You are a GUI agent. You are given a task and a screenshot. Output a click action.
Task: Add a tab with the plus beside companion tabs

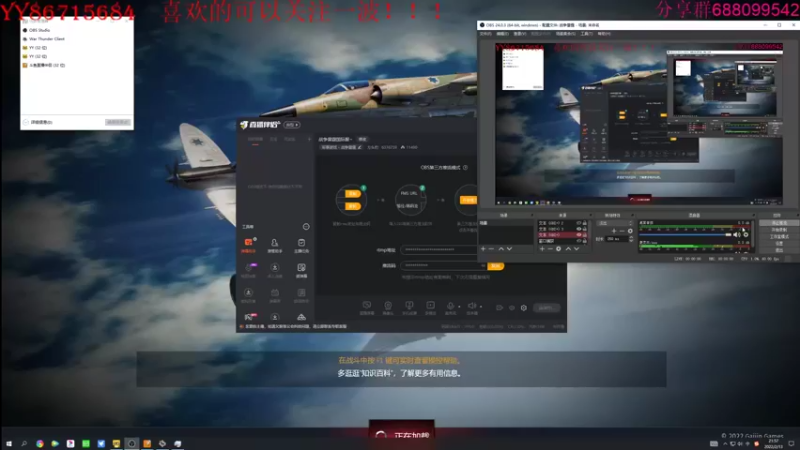[309, 139]
